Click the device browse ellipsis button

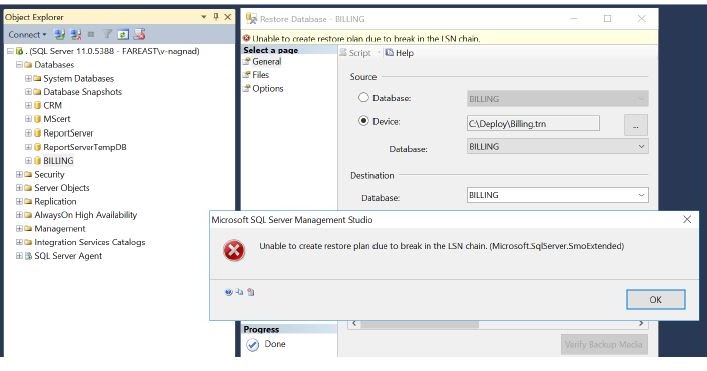point(636,125)
